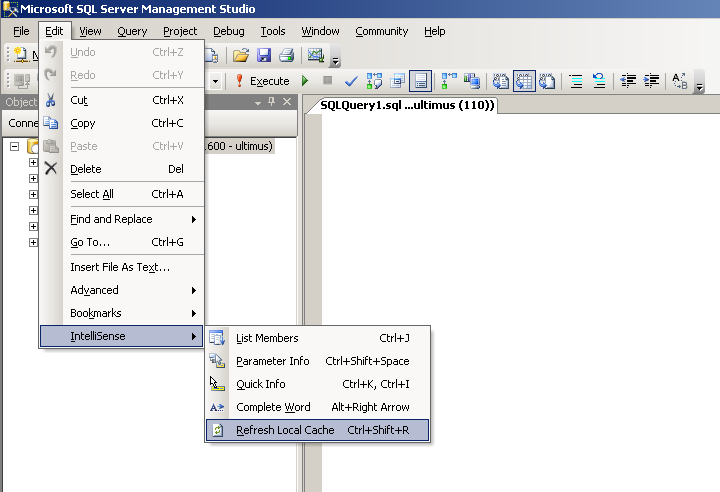Screen dimensions: 720x492
Task: Toggle the Include Actual Execution Plan button
Action: pyautogui.click(x=447, y=81)
